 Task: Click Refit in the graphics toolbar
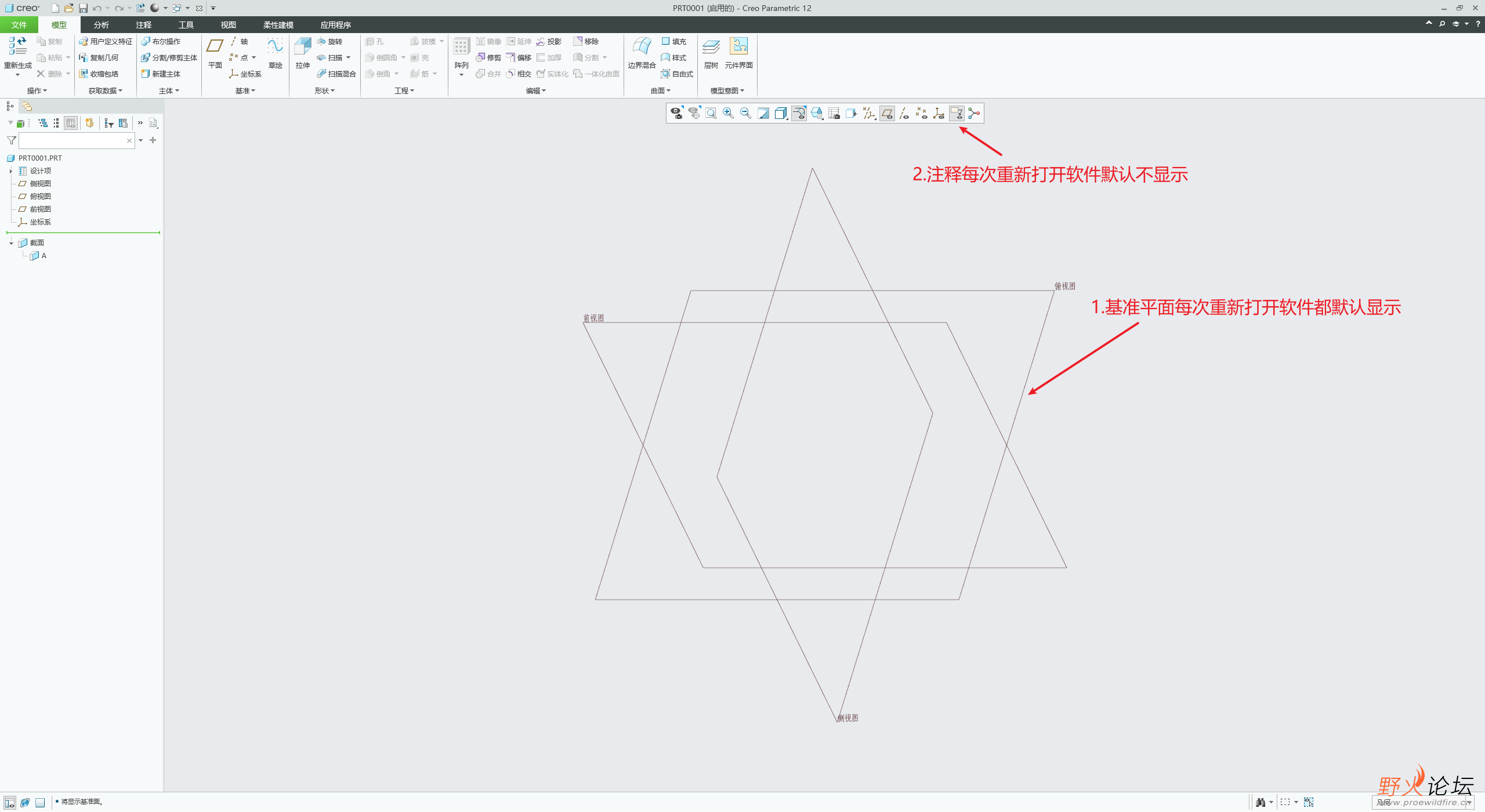point(711,114)
